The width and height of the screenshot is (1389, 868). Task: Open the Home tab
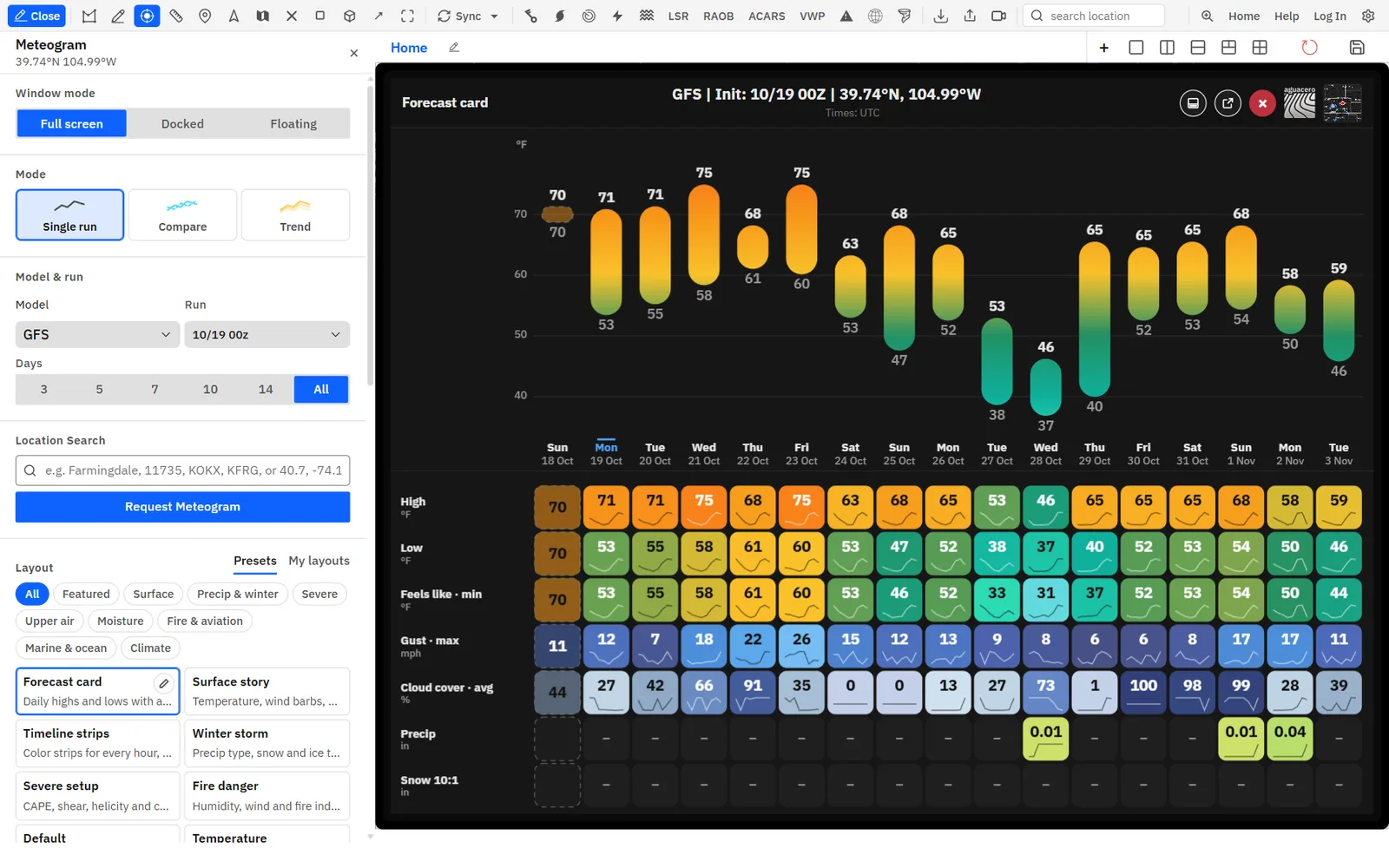coord(409,48)
